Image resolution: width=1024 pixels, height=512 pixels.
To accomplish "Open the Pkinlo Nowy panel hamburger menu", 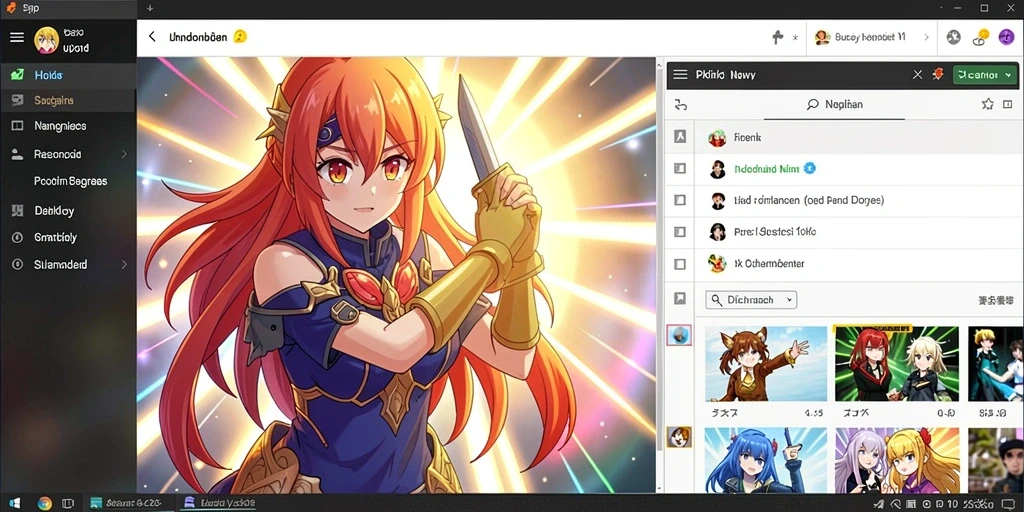I will tap(680, 75).
